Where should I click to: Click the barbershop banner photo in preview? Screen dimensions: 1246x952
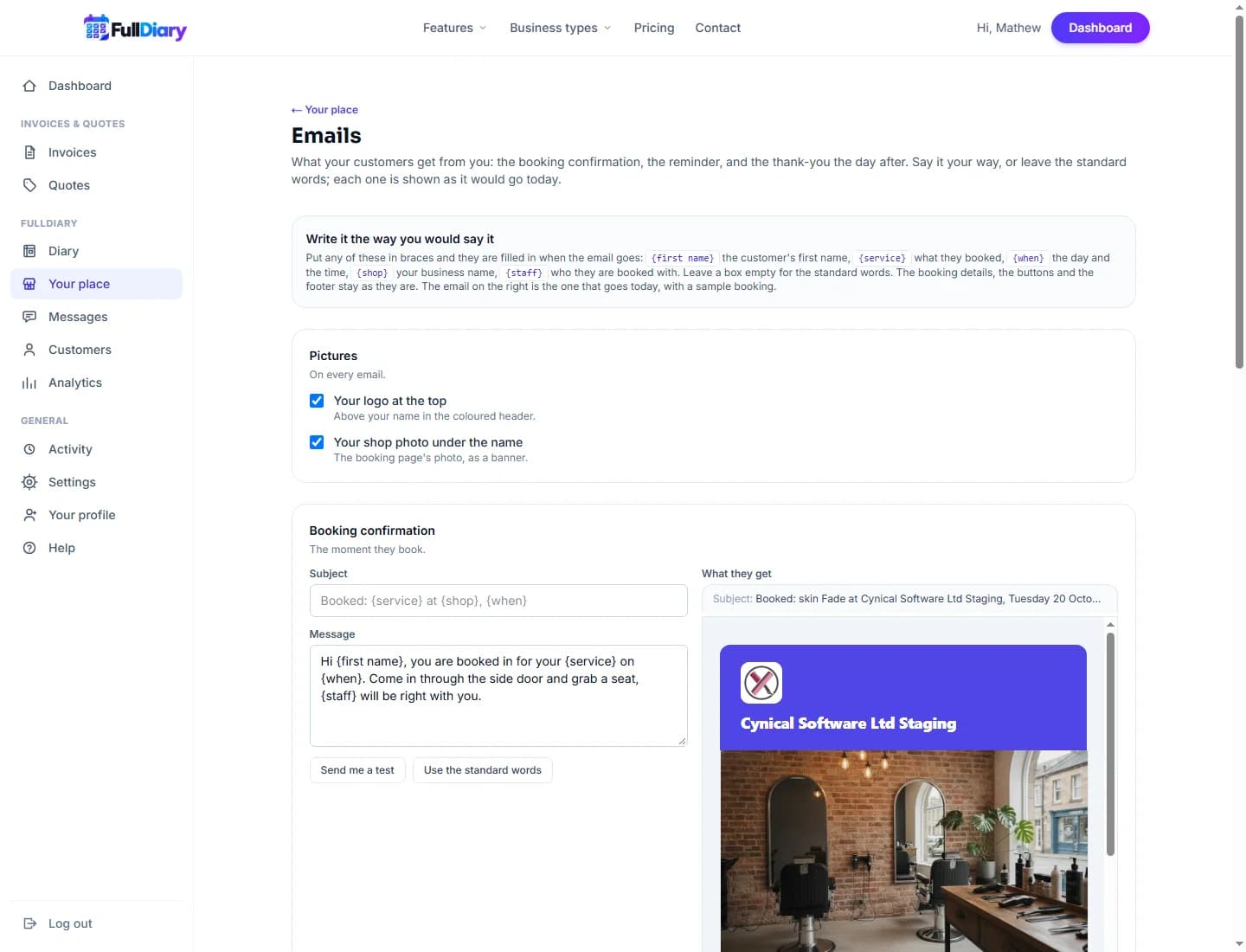[903, 851]
